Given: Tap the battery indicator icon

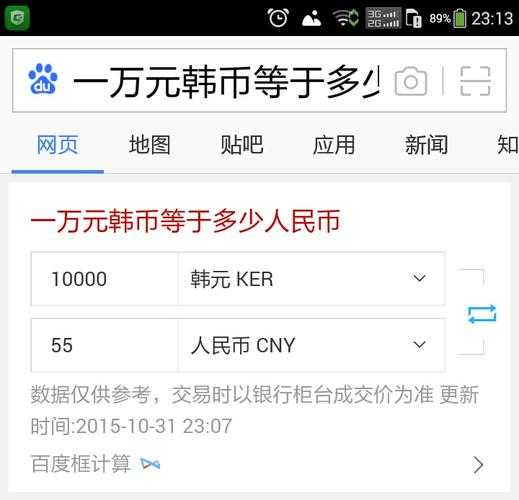Looking at the screenshot, I should click(460, 18).
